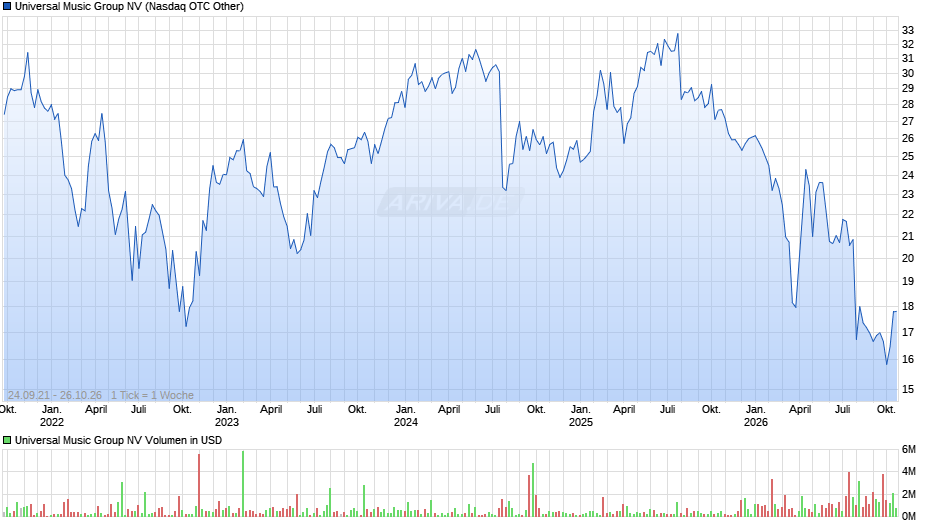Click the price axis value 20

[908, 259]
